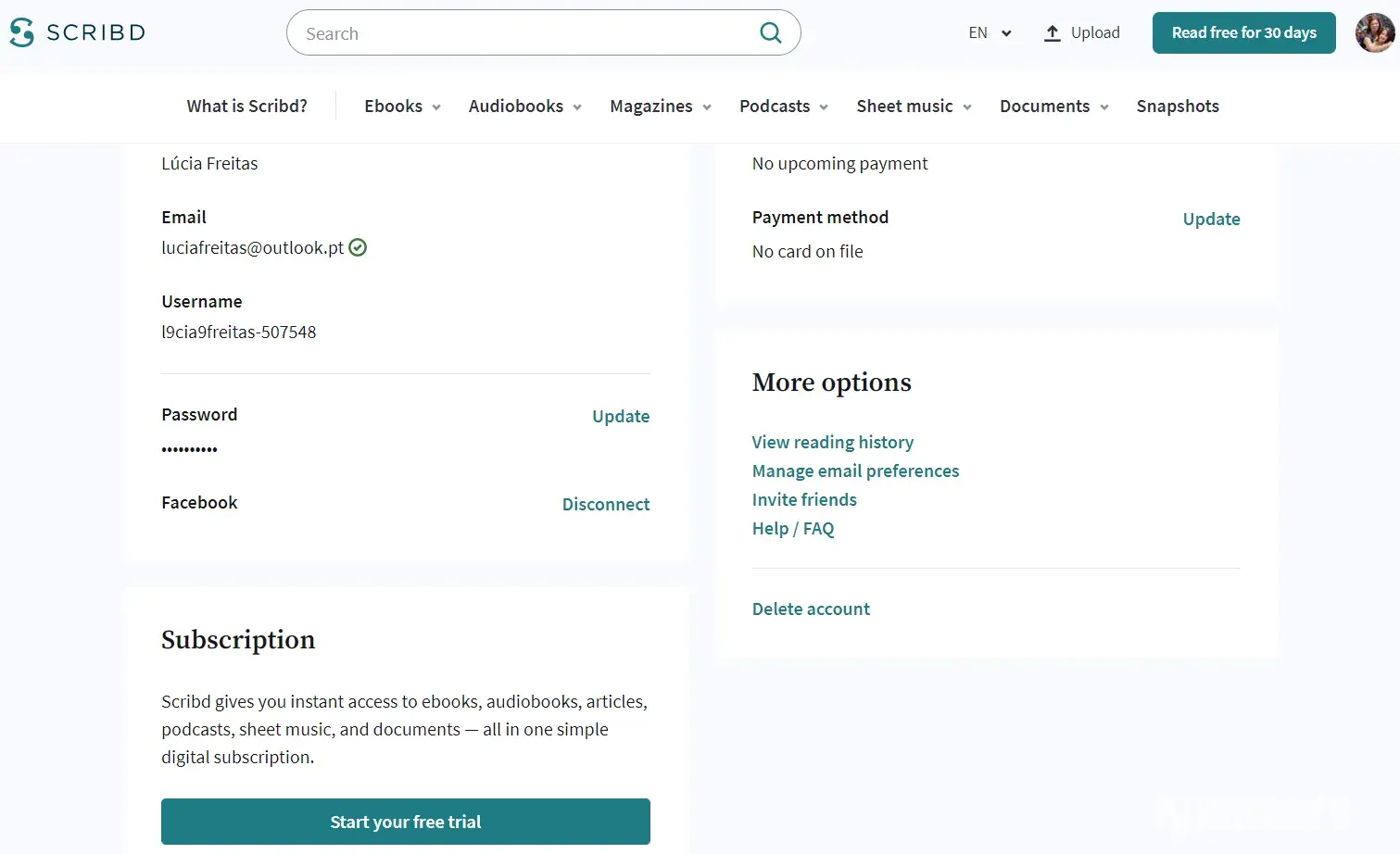The image size is (1400, 854).
Task: Expand the Ebooks menu
Action: (402, 107)
